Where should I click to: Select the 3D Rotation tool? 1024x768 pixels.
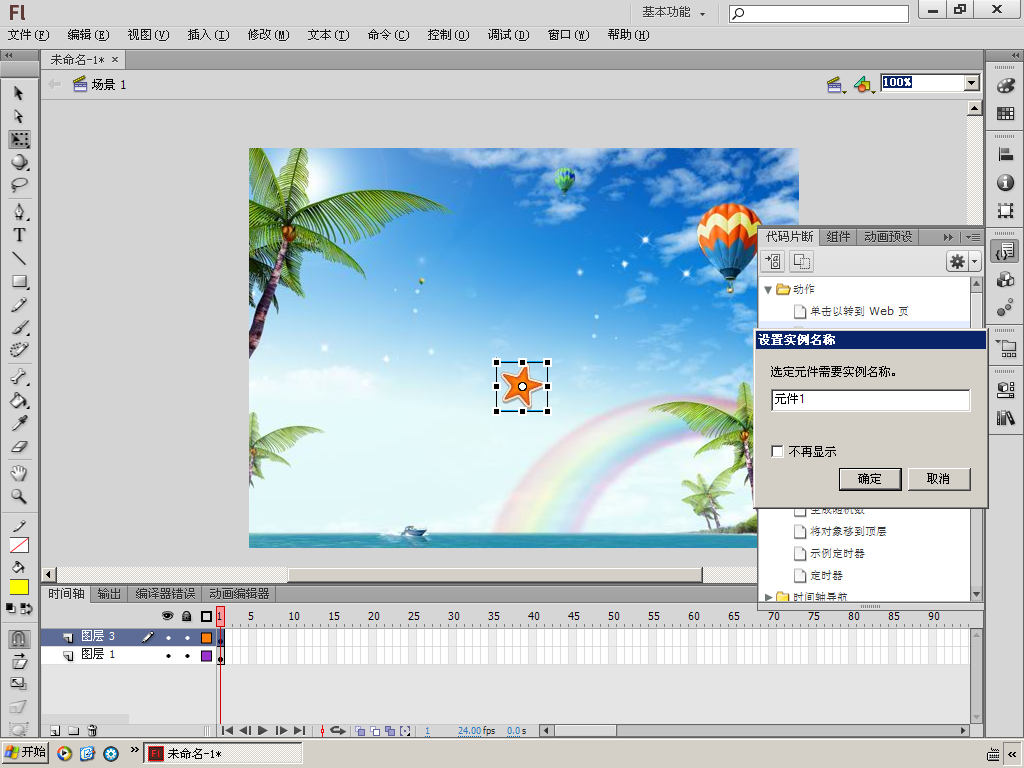[x=19, y=162]
